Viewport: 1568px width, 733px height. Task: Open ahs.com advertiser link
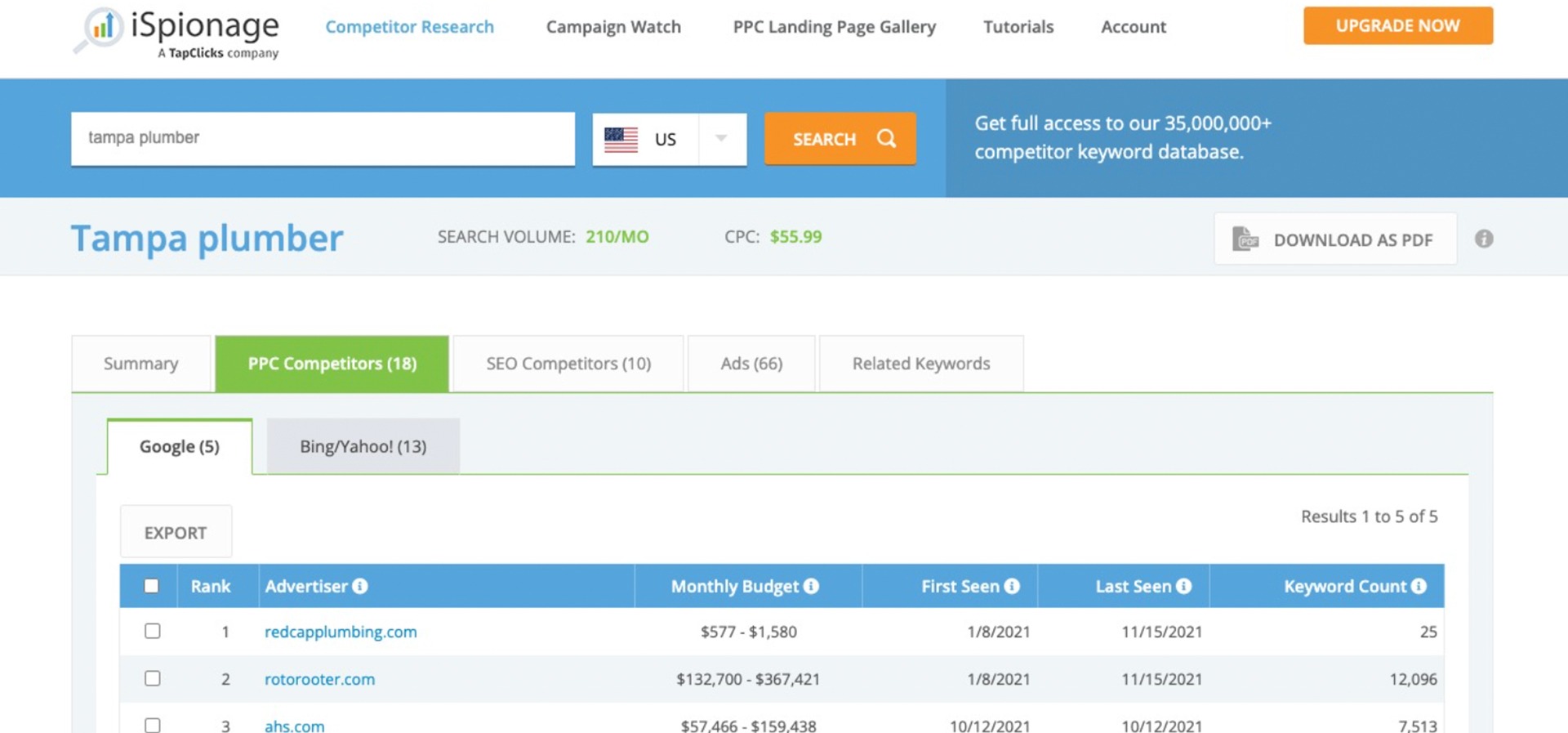[294, 726]
